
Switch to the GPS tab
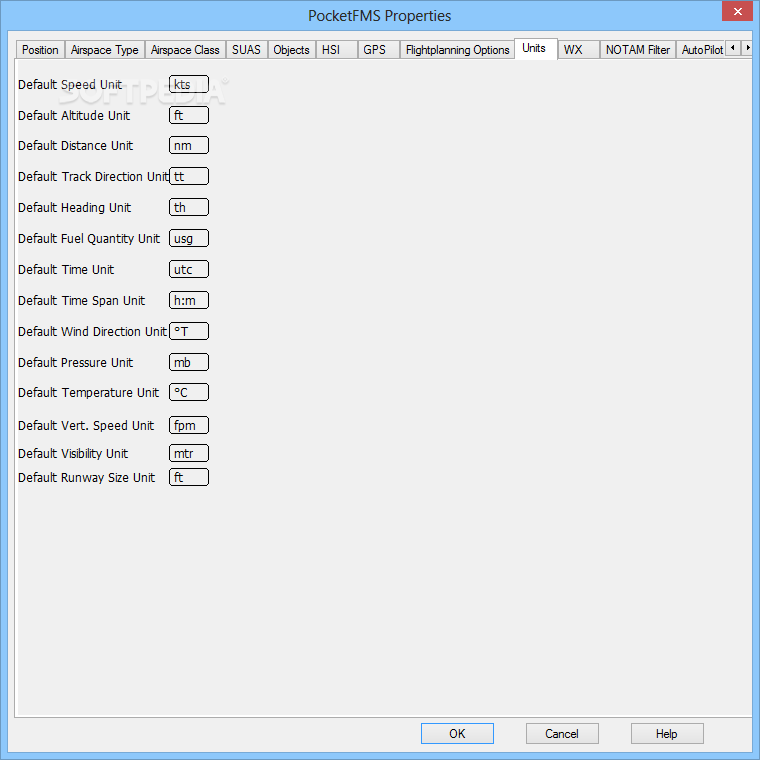point(379,50)
